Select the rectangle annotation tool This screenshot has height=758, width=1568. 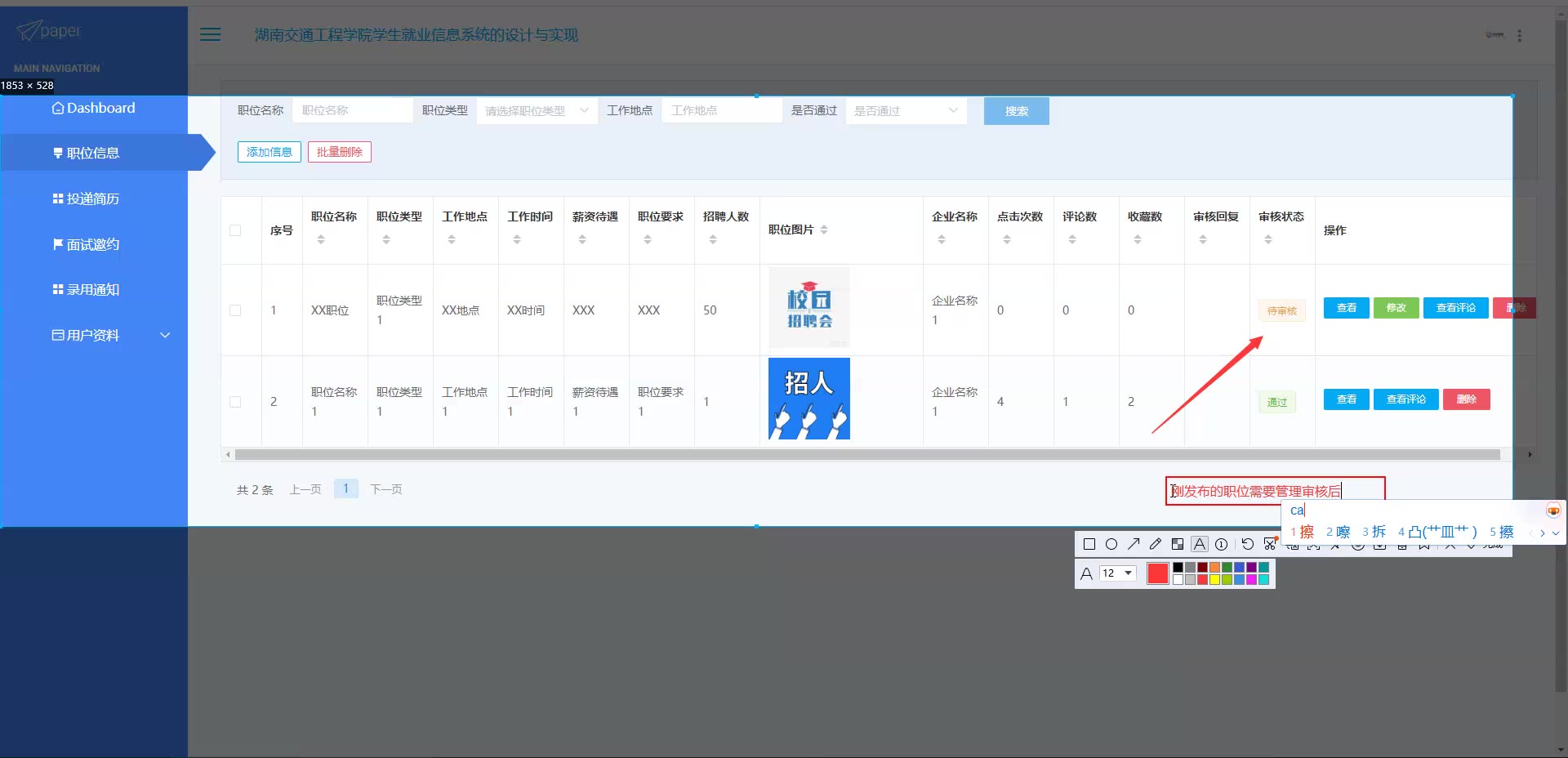(x=1089, y=544)
